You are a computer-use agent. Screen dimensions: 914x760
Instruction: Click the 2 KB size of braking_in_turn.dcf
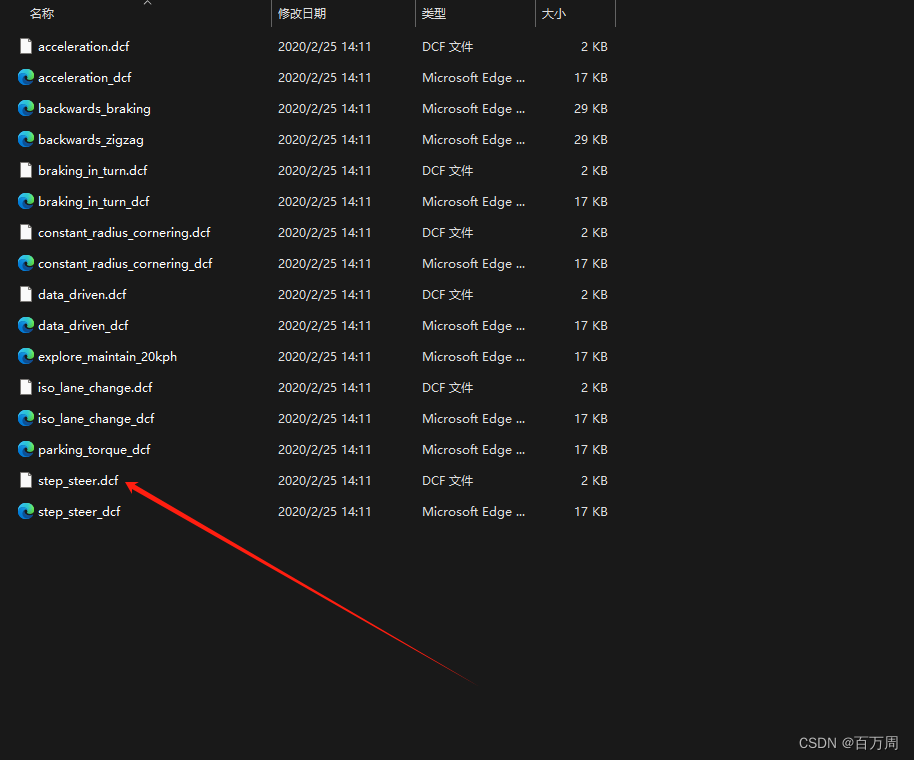[594, 171]
